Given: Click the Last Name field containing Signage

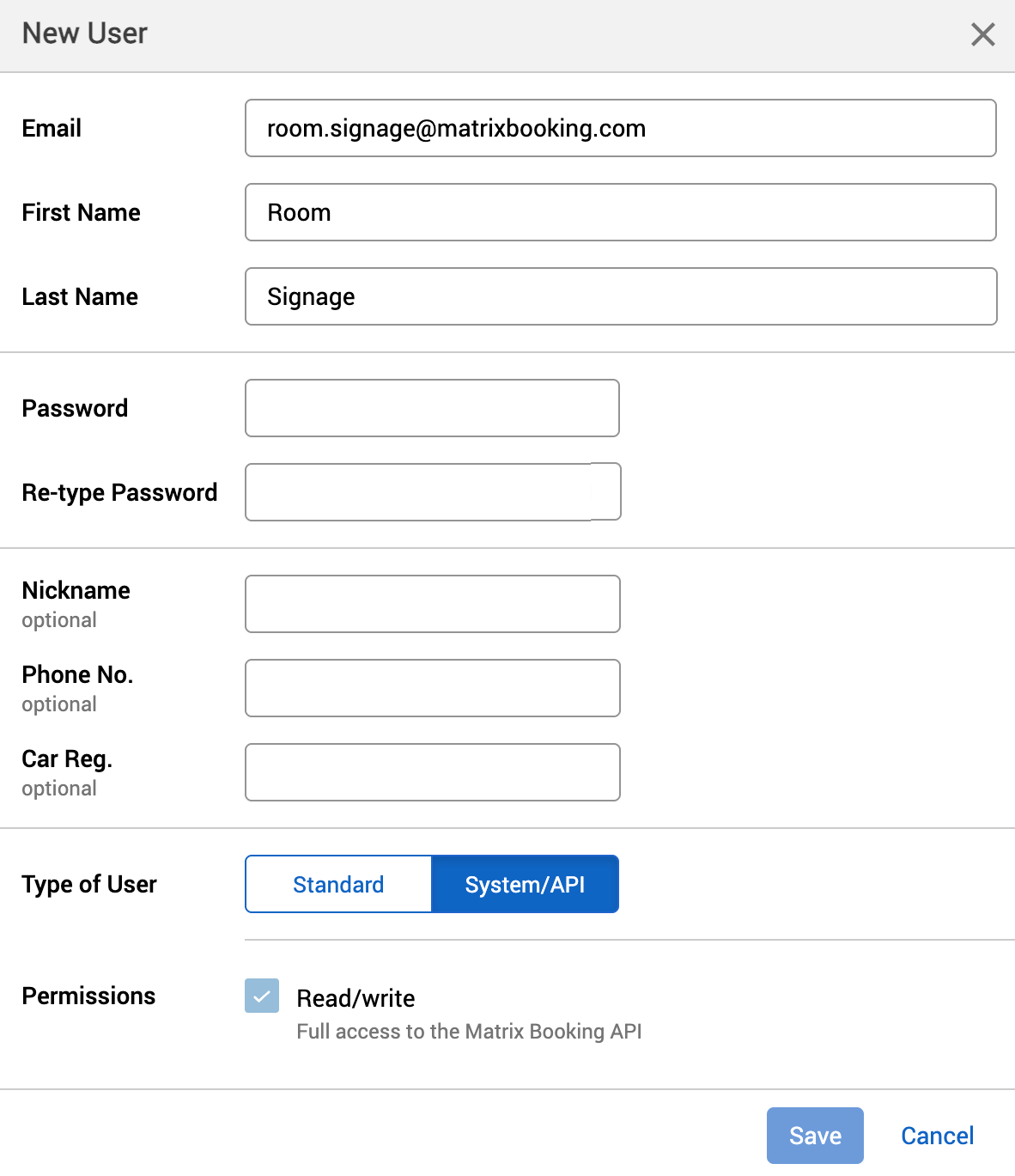Looking at the screenshot, I should [x=620, y=296].
